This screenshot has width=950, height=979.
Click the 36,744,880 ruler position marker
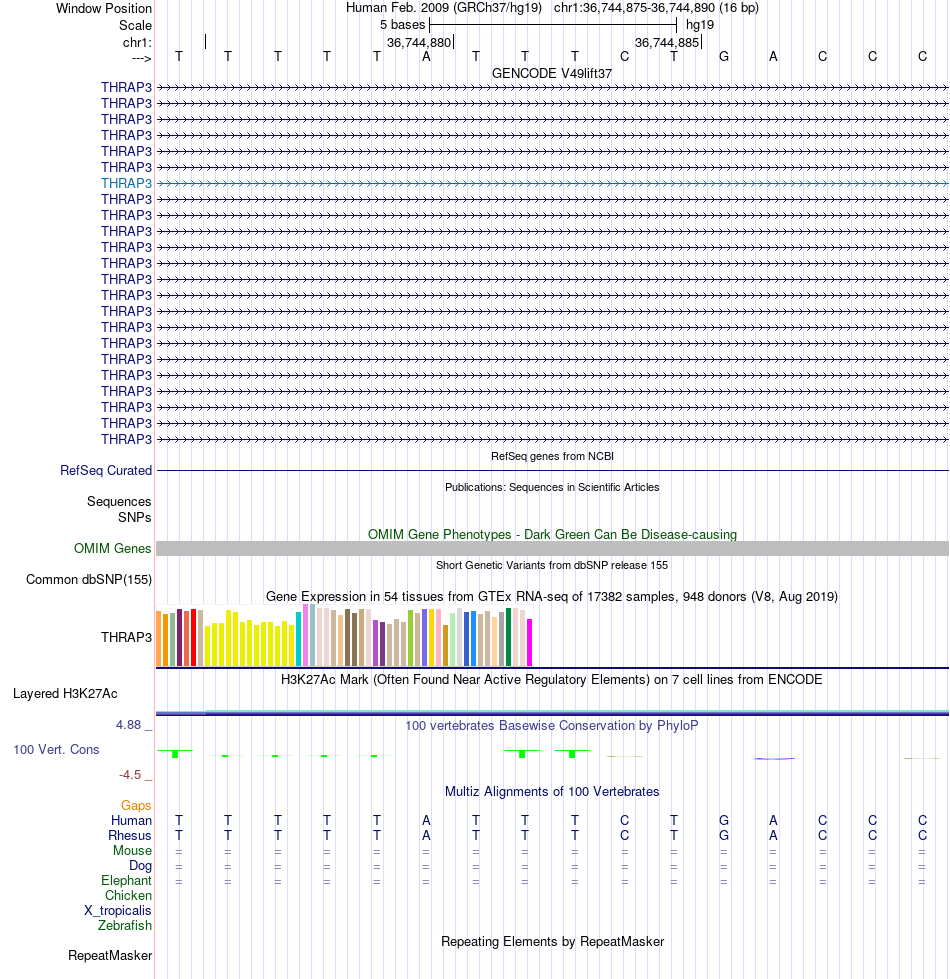(x=419, y=42)
